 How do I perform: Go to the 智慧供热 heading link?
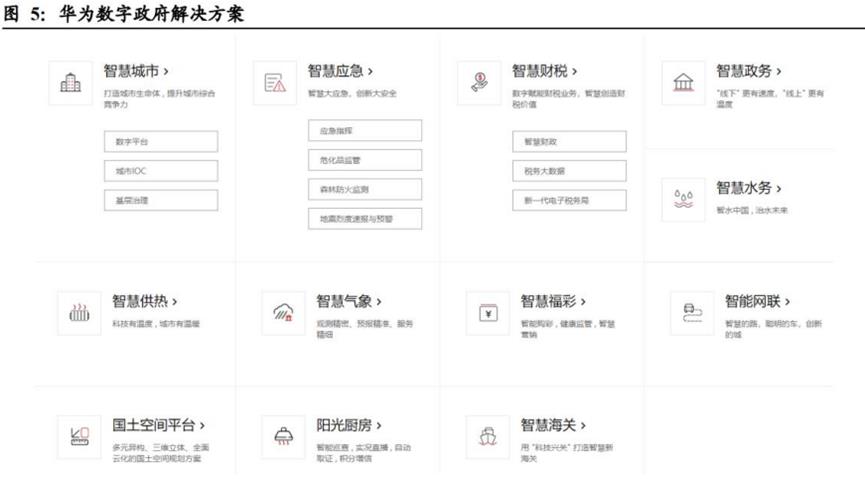pyautogui.click(x=145, y=301)
